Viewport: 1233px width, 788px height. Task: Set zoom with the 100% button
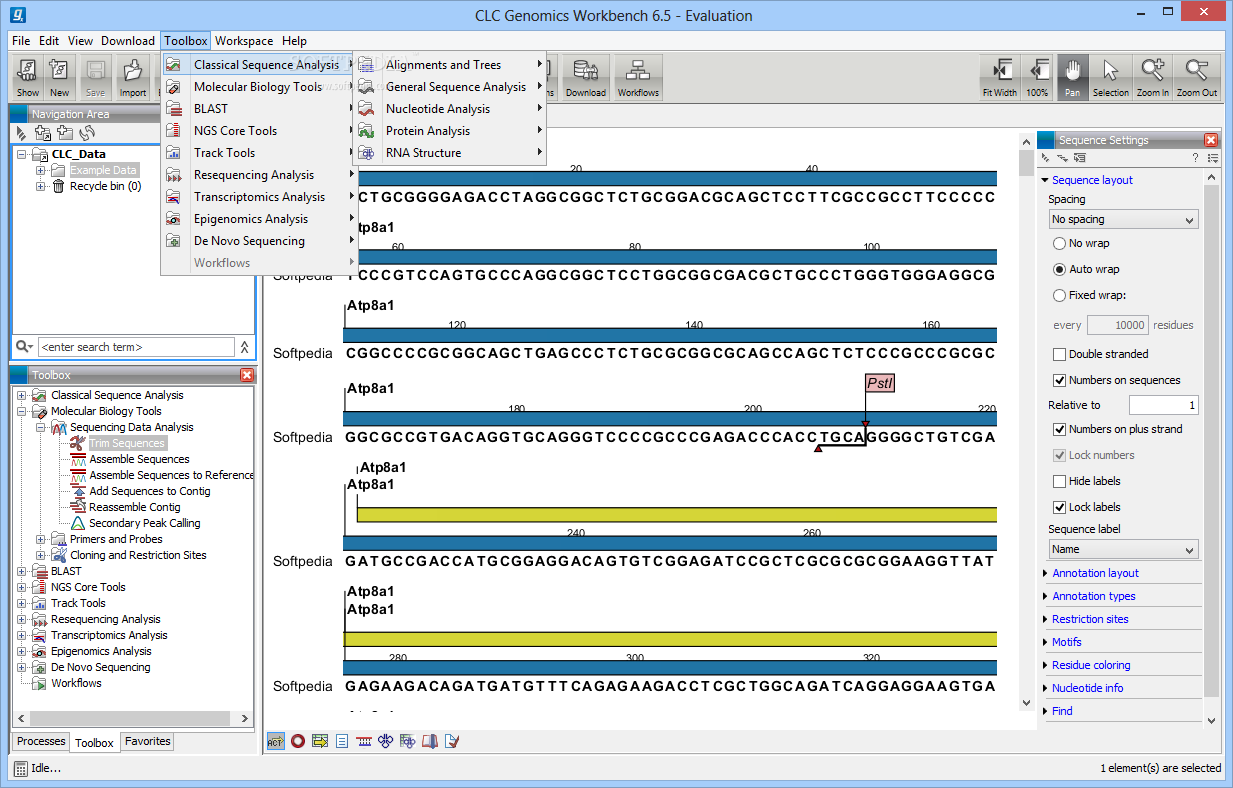(x=1037, y=78)
